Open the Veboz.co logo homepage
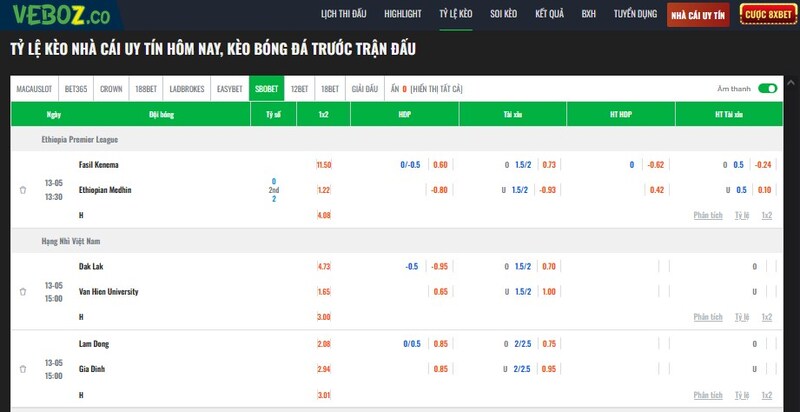 click(61, 15)
